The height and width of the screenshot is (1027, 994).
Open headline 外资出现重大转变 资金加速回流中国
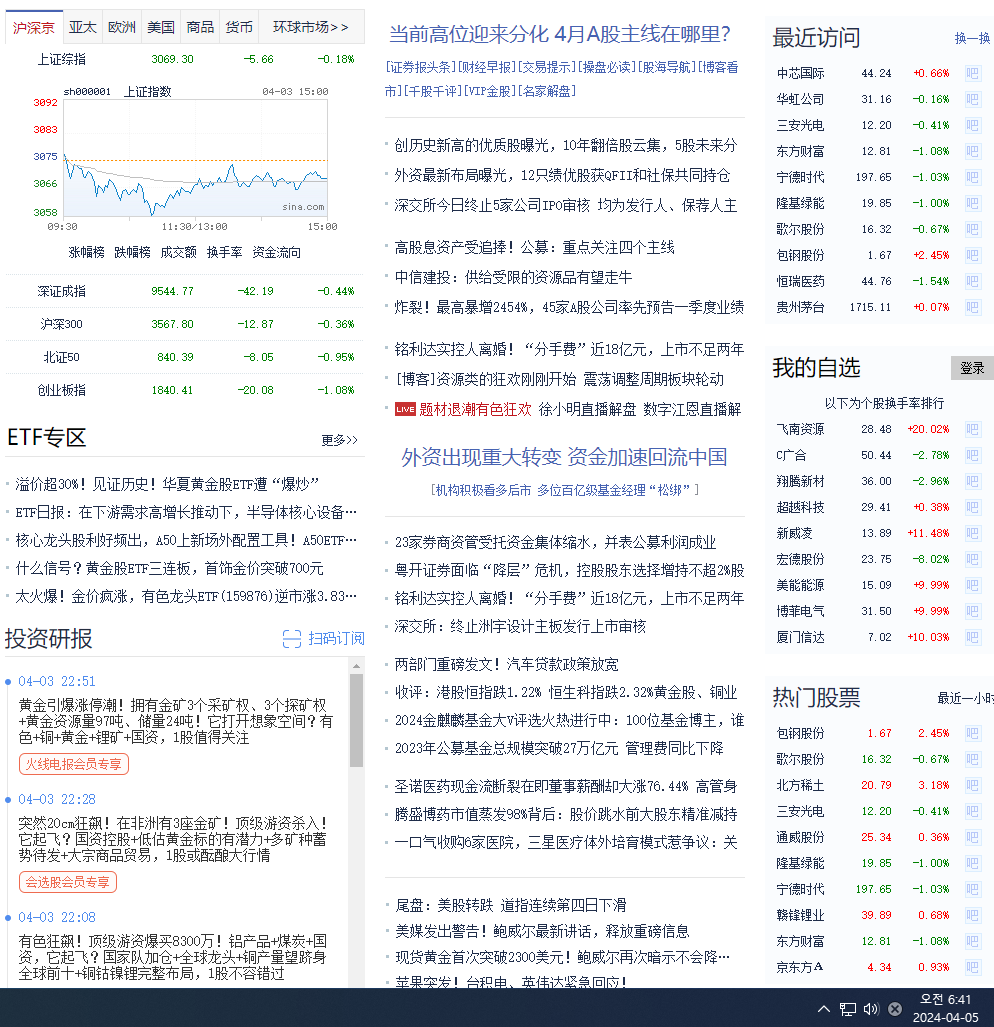[x=564, y=457]
